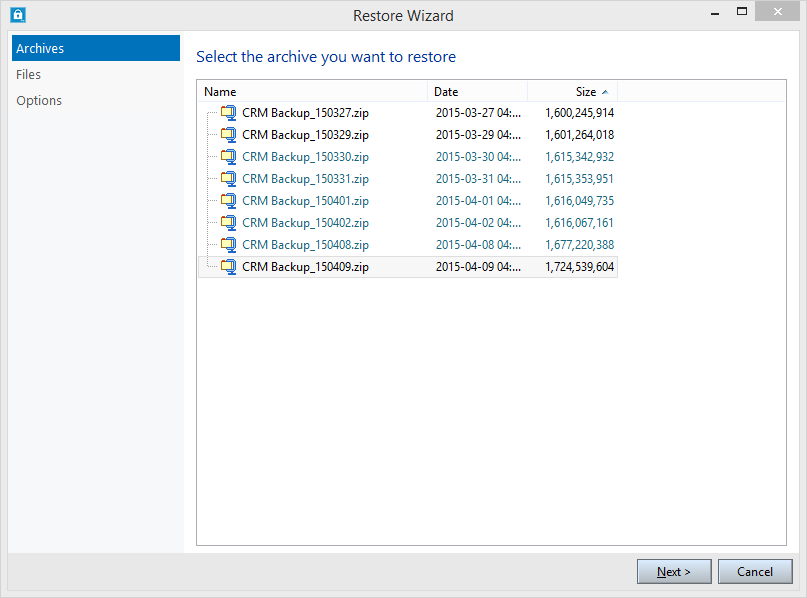This screenshot has width=807, height=598.
Task: Click the archive icon for CRM Backup_150408.zip
Action: (x=229, y=245)
